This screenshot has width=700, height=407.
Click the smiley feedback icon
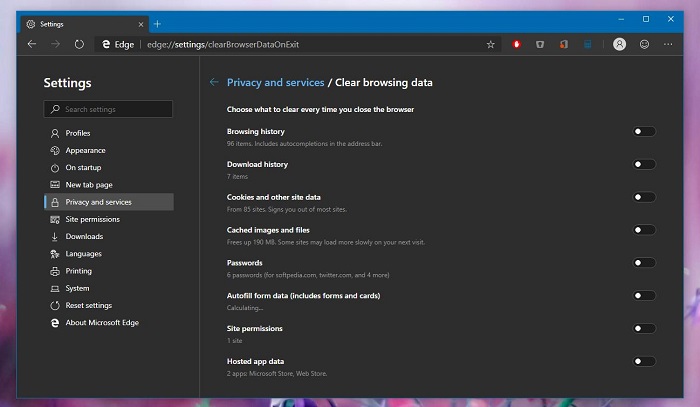pos(644,44)
